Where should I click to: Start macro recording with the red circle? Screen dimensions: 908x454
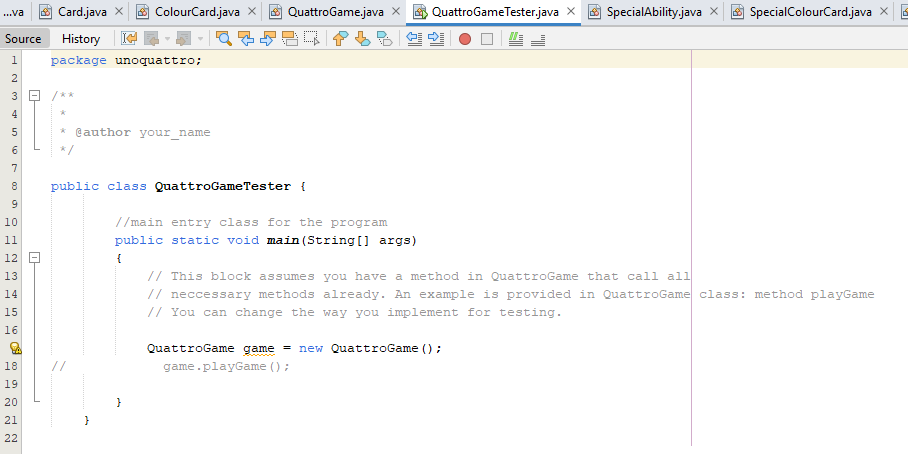(465, 39)
